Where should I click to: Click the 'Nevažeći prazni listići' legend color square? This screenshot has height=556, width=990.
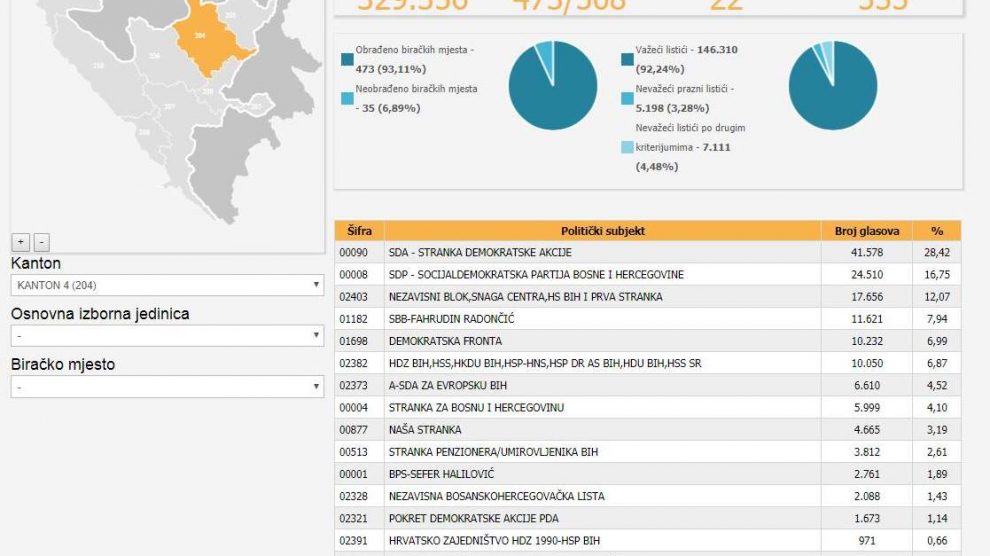(x=627, y=98)
